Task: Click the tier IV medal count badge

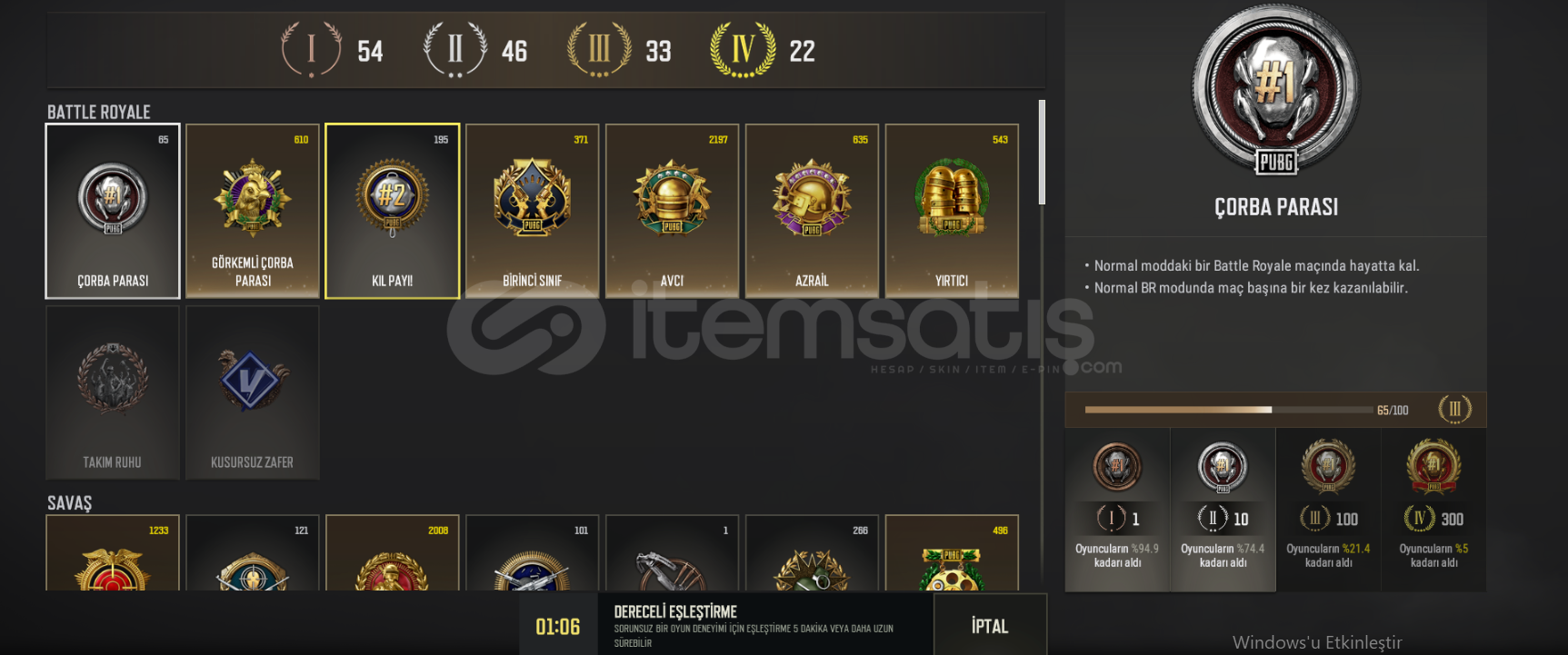Action: 763,50
